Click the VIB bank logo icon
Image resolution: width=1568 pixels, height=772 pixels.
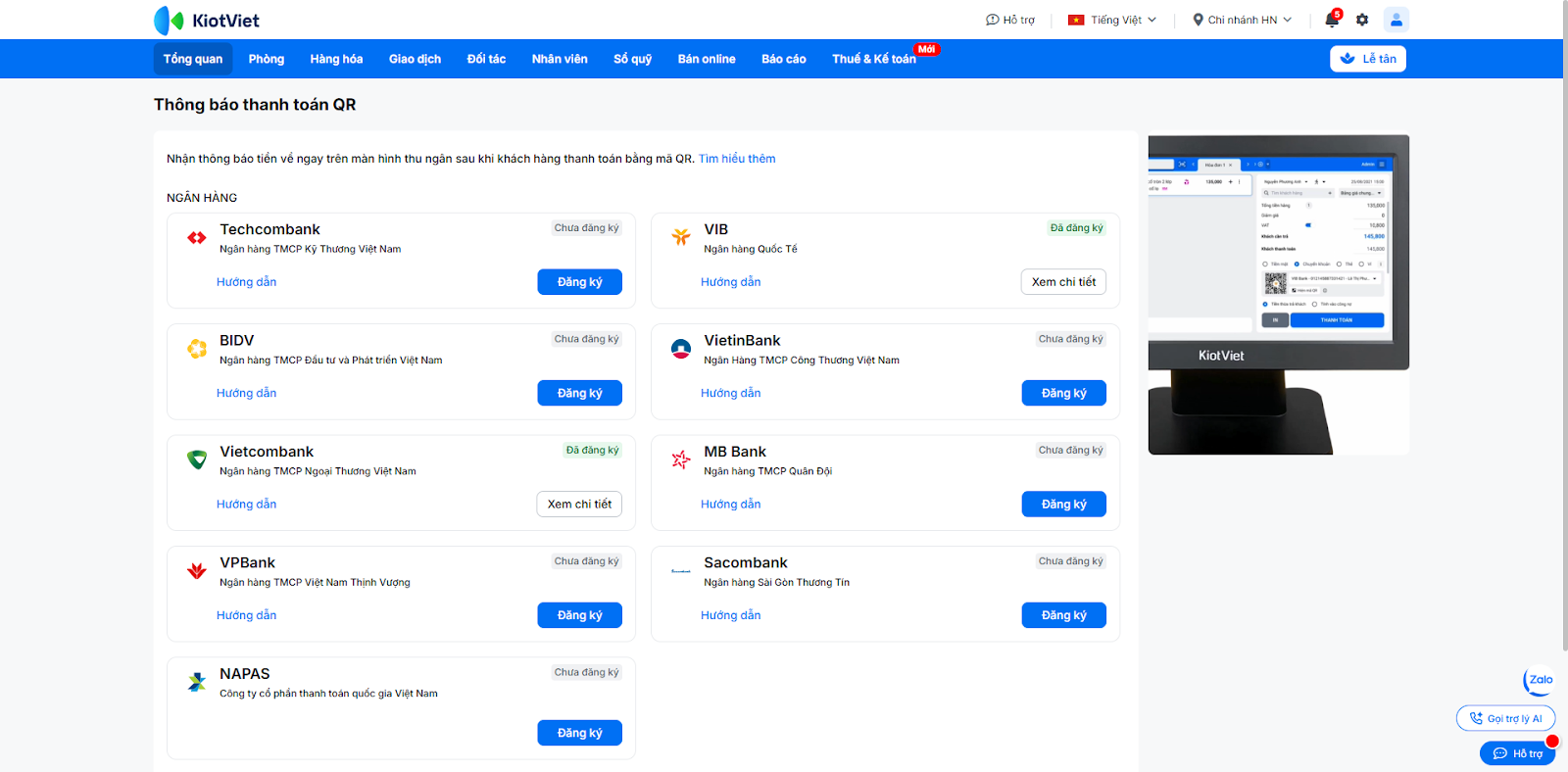pos(681,237)
